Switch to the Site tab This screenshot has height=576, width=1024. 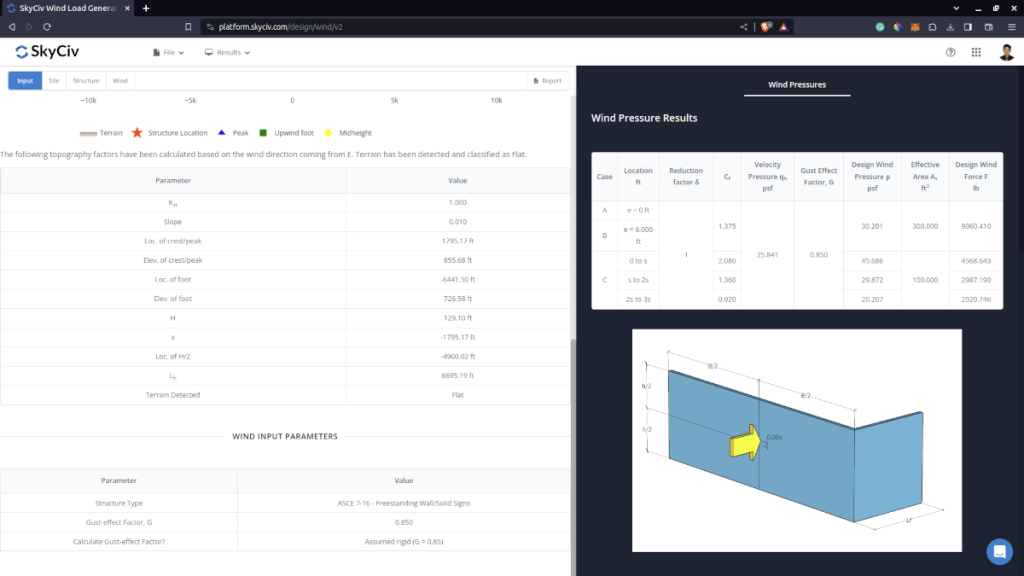(x=54, y=81)
